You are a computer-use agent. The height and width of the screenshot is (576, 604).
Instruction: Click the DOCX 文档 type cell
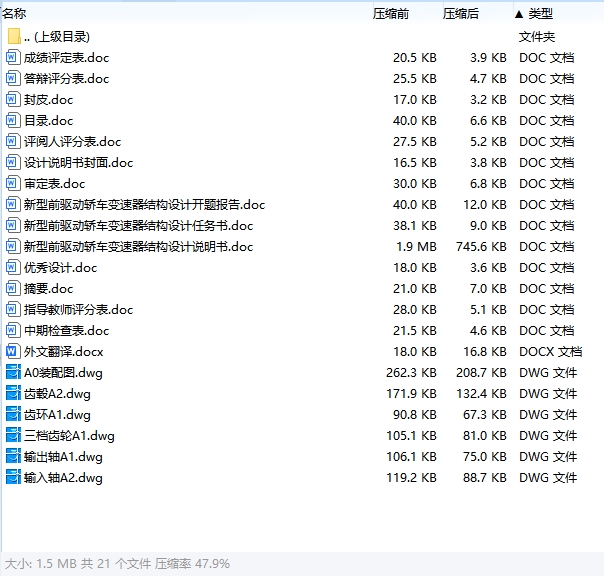(550, 352)
